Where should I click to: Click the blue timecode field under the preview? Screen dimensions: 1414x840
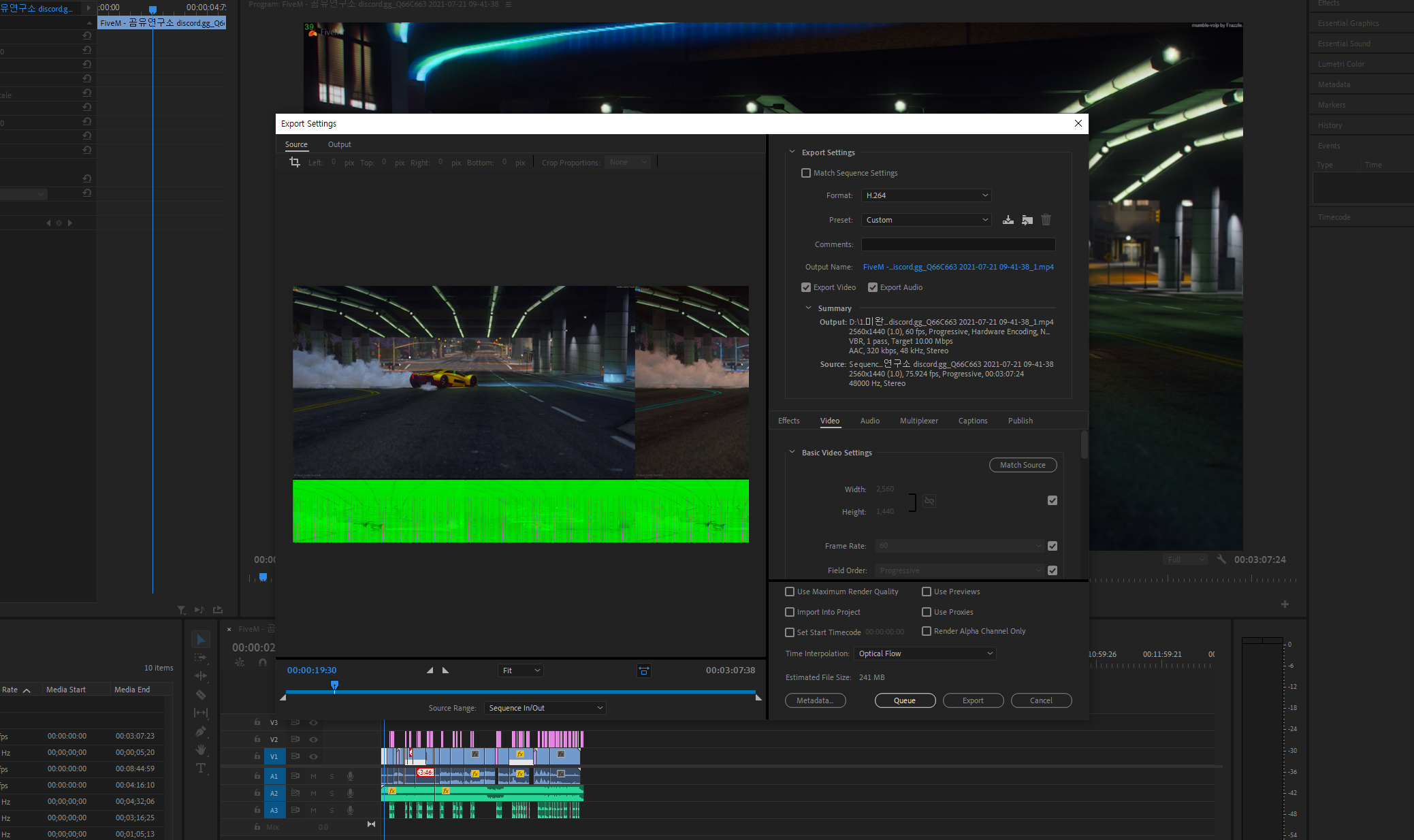coord(311,670)
